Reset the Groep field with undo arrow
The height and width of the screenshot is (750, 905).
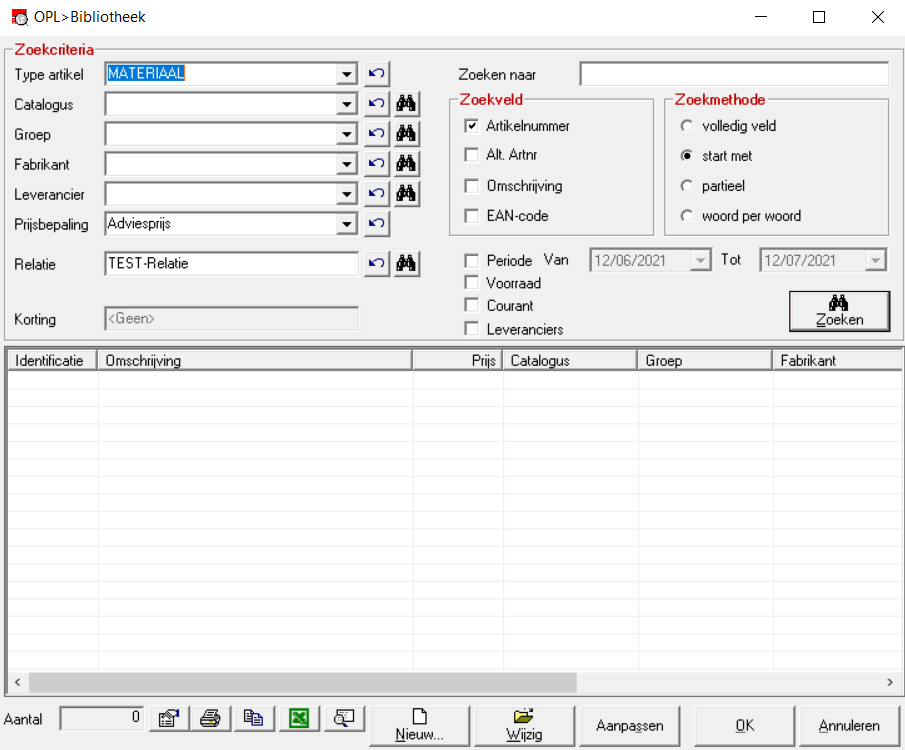point(377,134)
